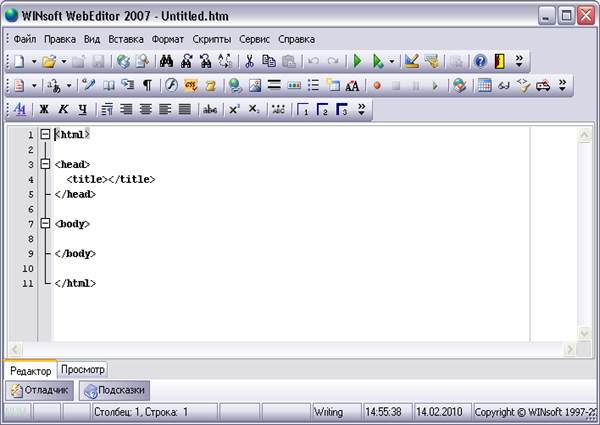Run the page with the green play arrow
Image resolution: width=600 pixels, height=425 pixels.
(358, 61)
